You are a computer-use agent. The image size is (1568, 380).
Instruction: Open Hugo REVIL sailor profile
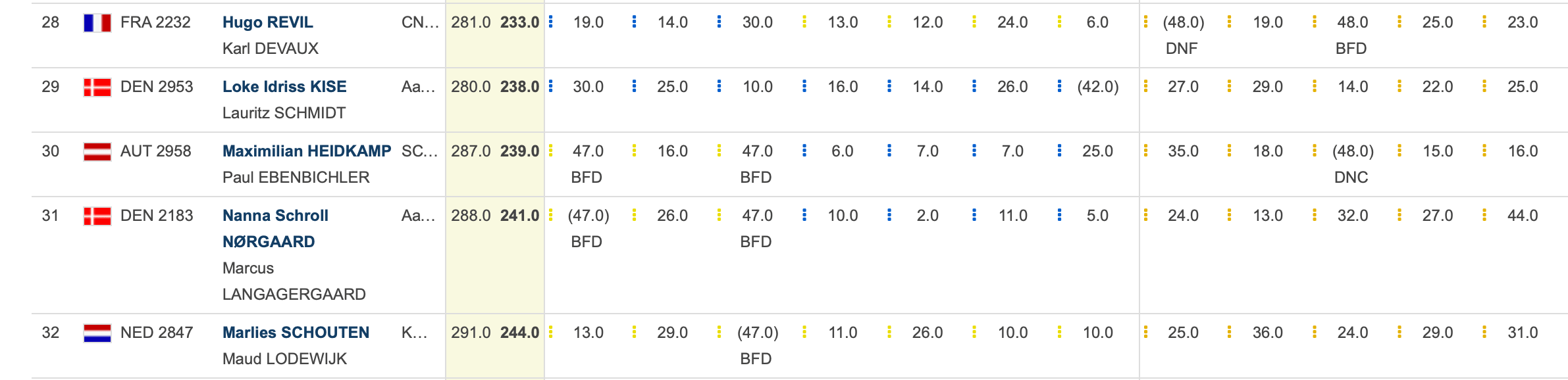pos(268,22)
